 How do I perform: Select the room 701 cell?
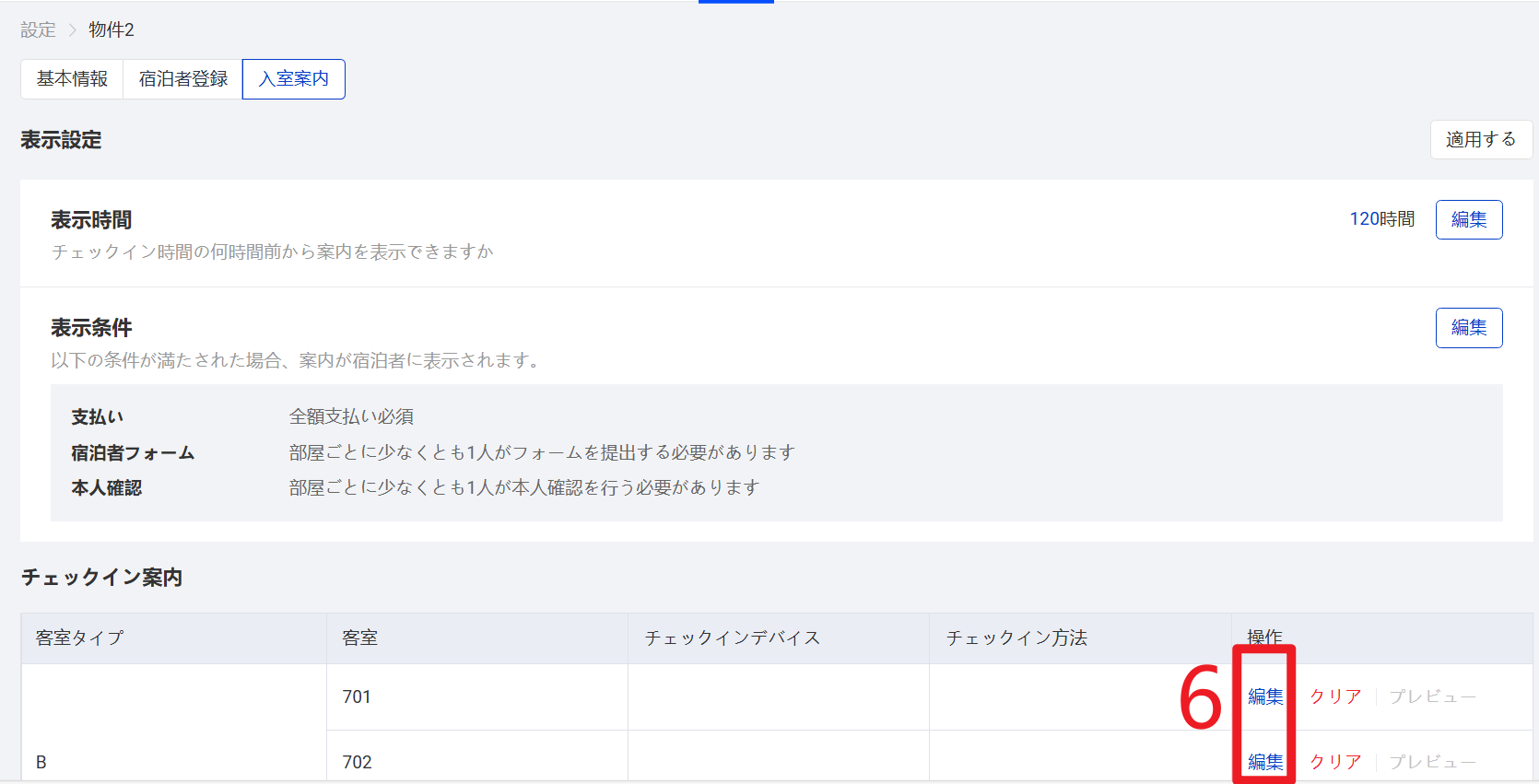point(357,697)
